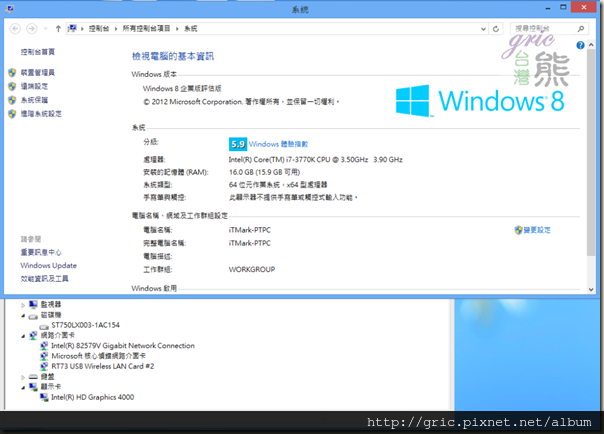Click icon beside RT73 USB Wireless LAN Card

click(x=44, y=366)
